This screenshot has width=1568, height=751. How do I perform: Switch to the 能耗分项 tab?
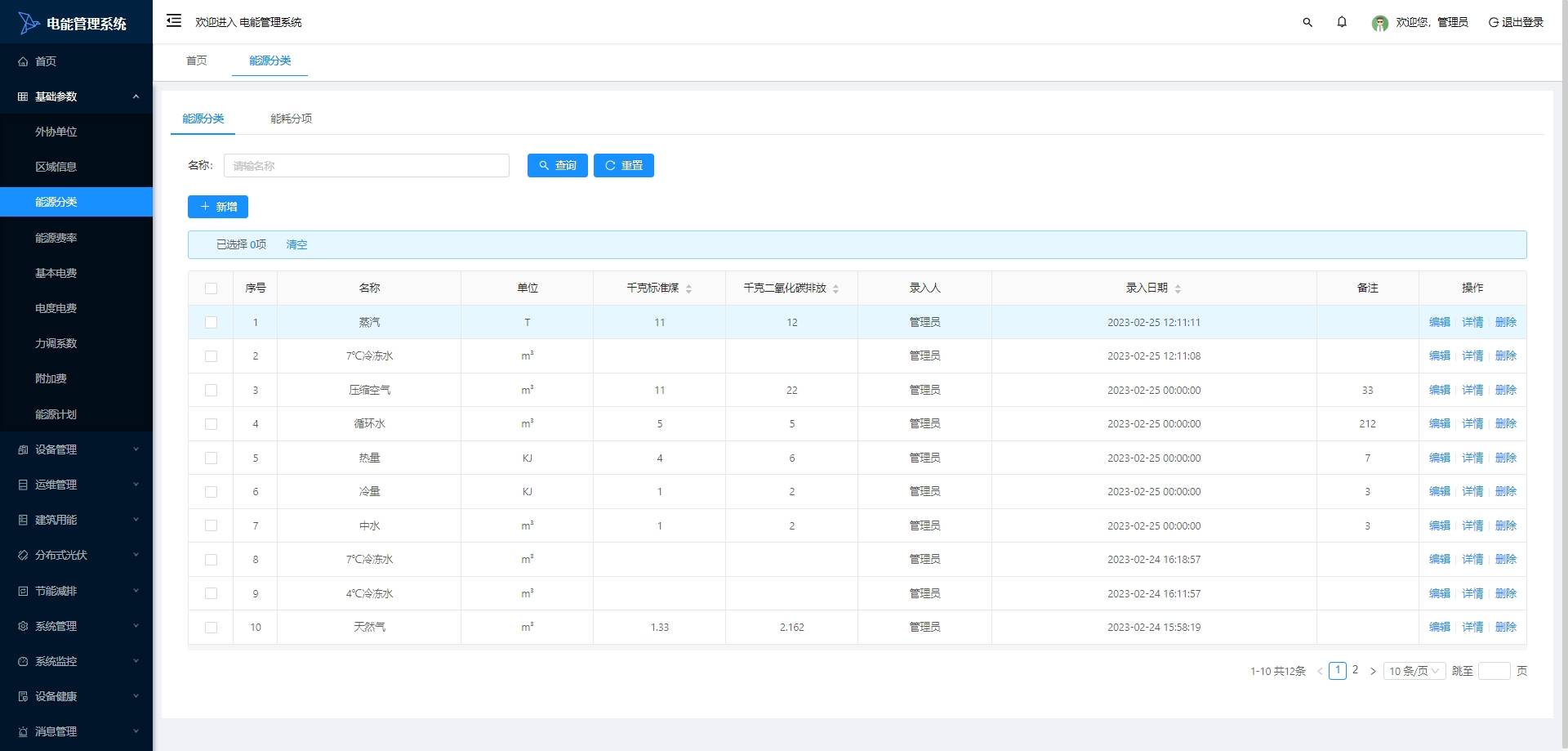291,118
